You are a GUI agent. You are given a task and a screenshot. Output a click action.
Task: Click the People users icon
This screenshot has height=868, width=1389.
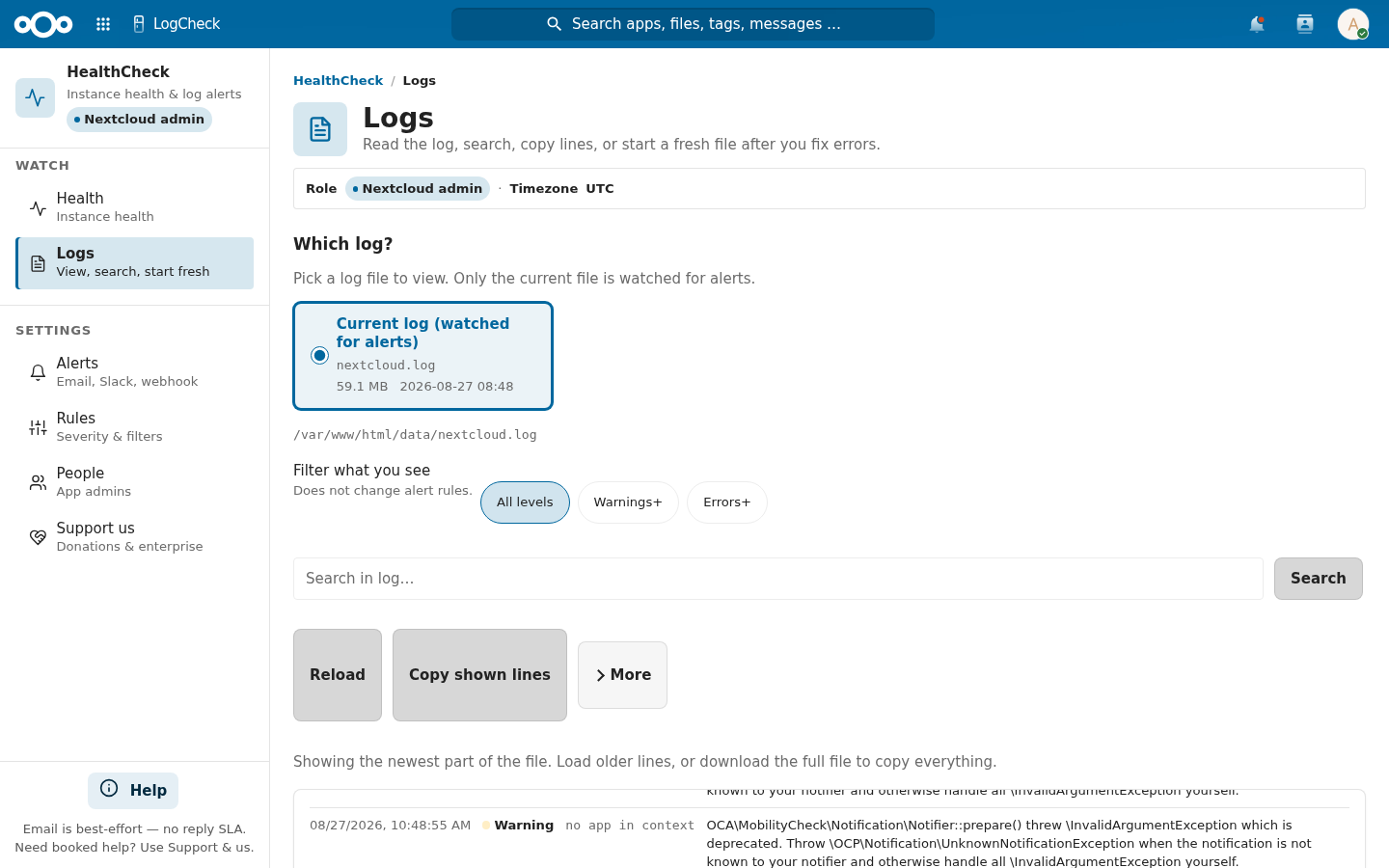(x=38, y=482)
